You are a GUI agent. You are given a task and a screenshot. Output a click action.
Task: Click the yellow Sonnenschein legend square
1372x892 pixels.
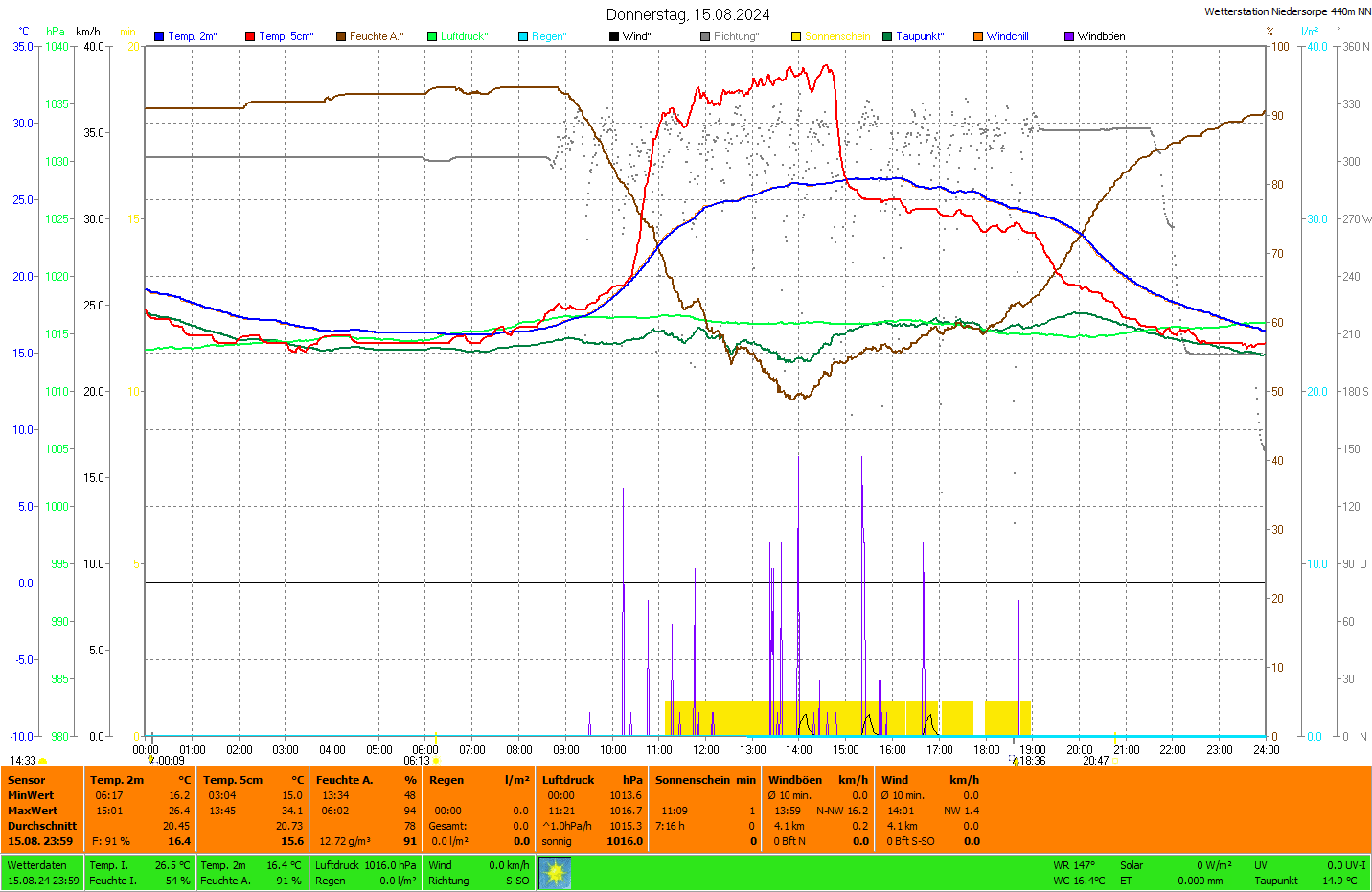[796, 36]
